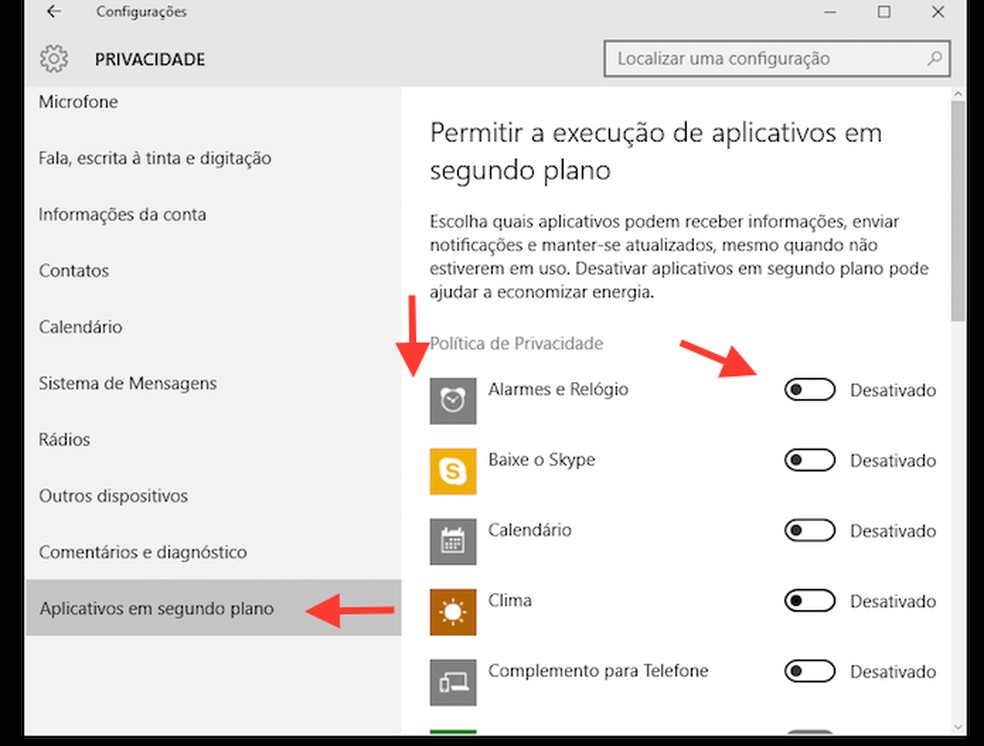Toggle the Calendário background switch

(x=809, y=530)
